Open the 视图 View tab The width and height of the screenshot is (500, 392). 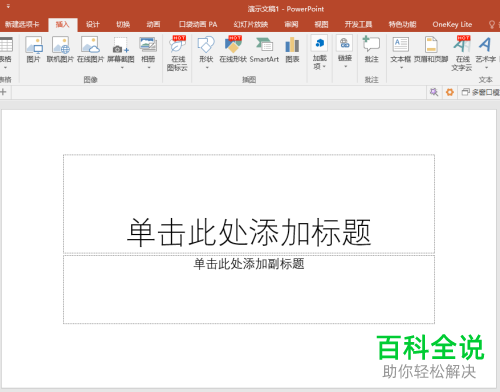click(321, 24)
